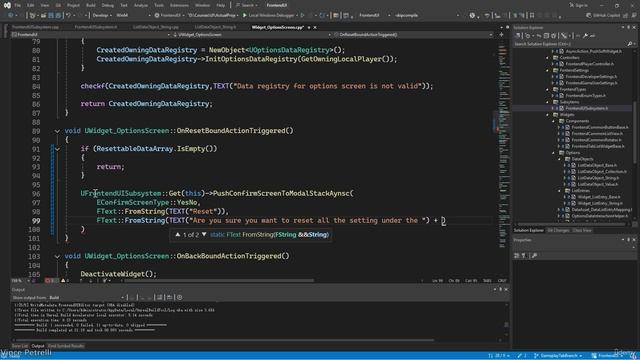Collapse the OnBackBoundActionTriggered function fold
Screen dimensions: 640x360
pyautogui.click(x=57, y=256)
